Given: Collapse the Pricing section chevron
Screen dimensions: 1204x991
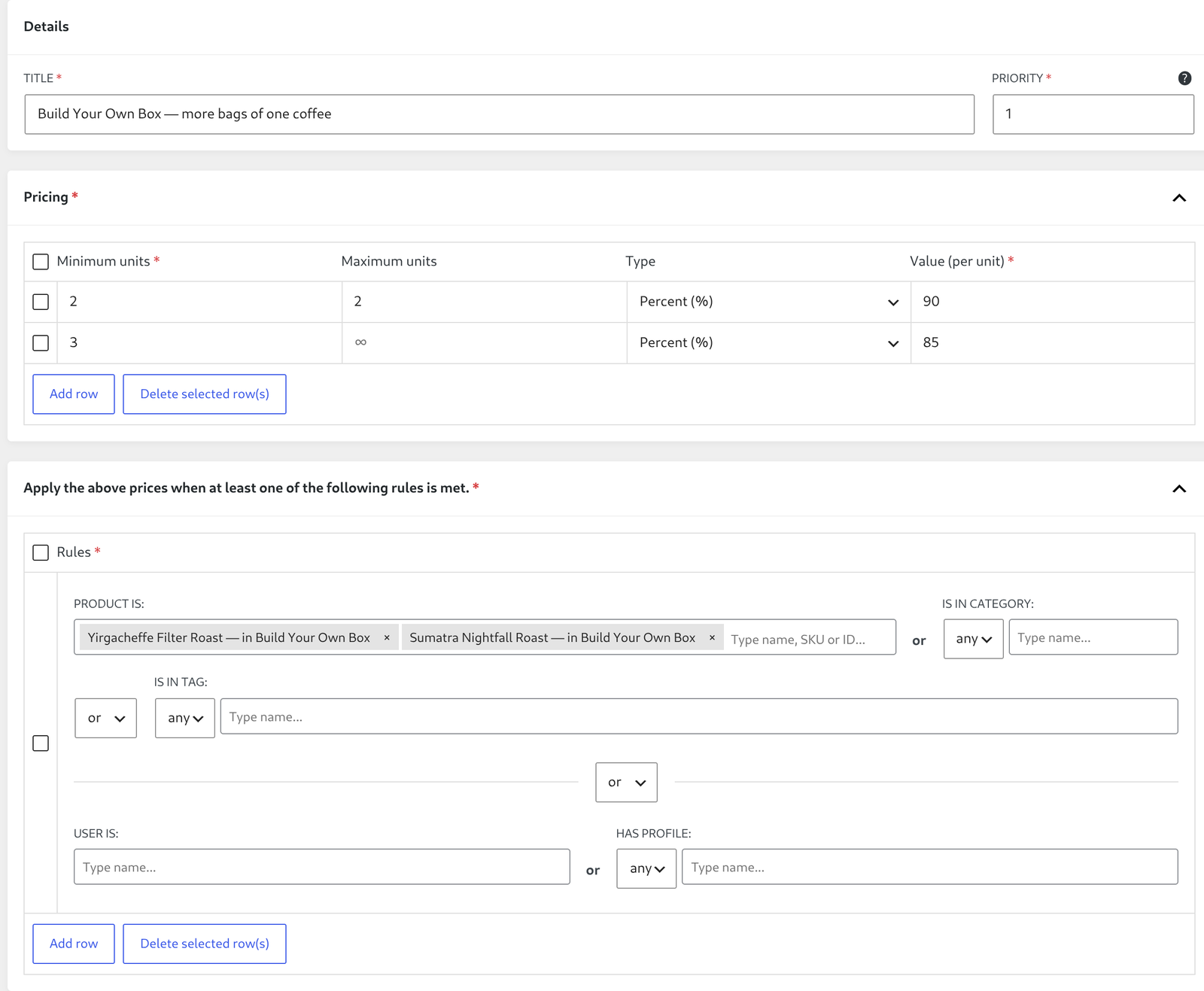Looking at the screenshot, I should click(x=1179, y=198).
